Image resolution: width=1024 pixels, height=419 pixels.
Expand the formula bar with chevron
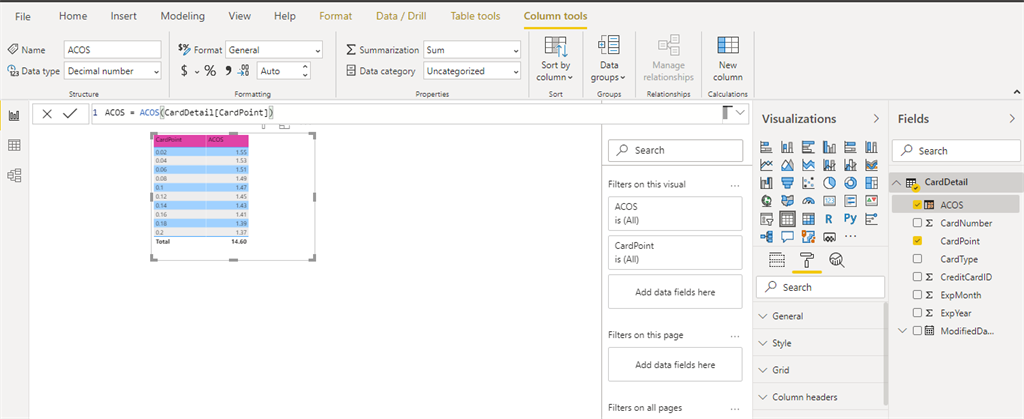click(740, 113)
